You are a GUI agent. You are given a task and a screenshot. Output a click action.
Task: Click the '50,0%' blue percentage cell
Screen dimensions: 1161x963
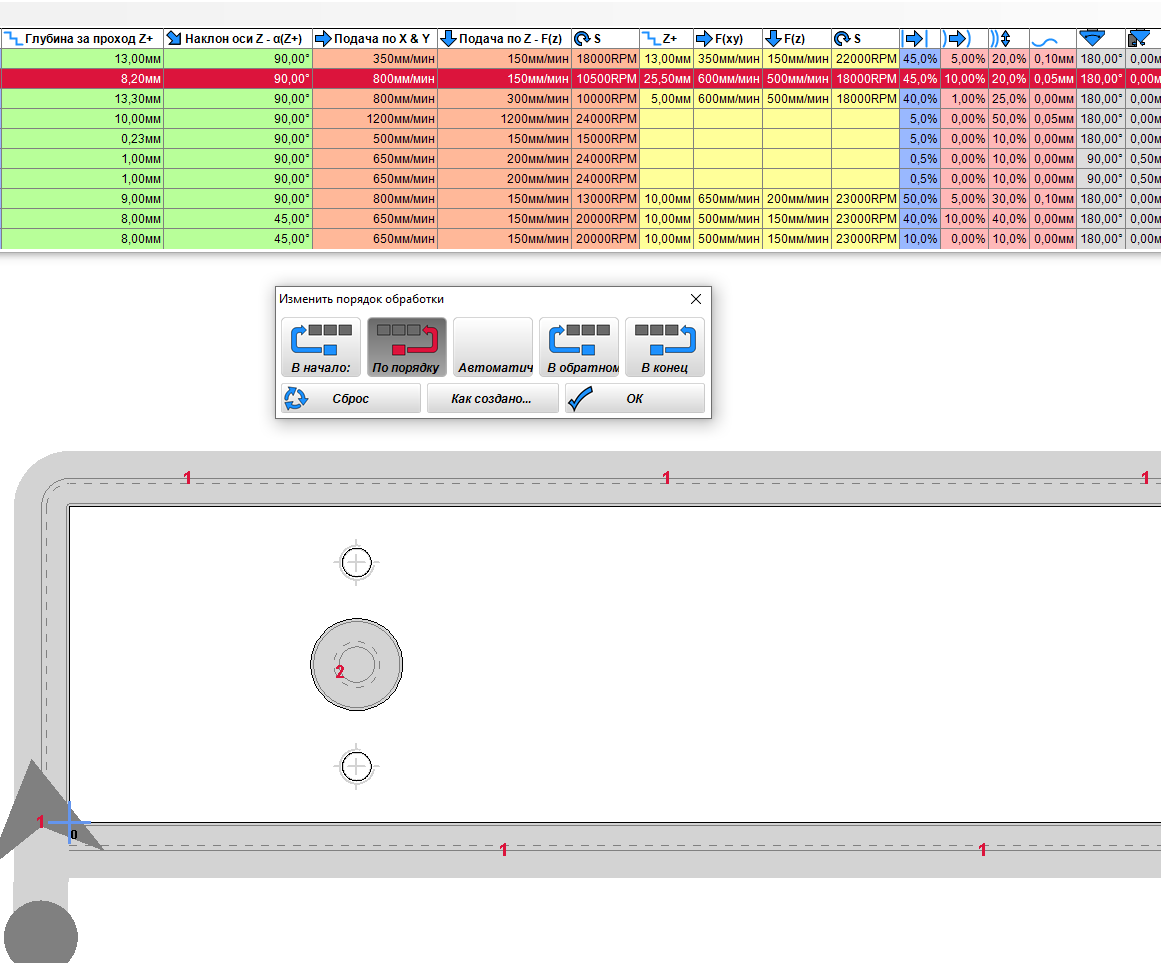[x=920, y=198]
